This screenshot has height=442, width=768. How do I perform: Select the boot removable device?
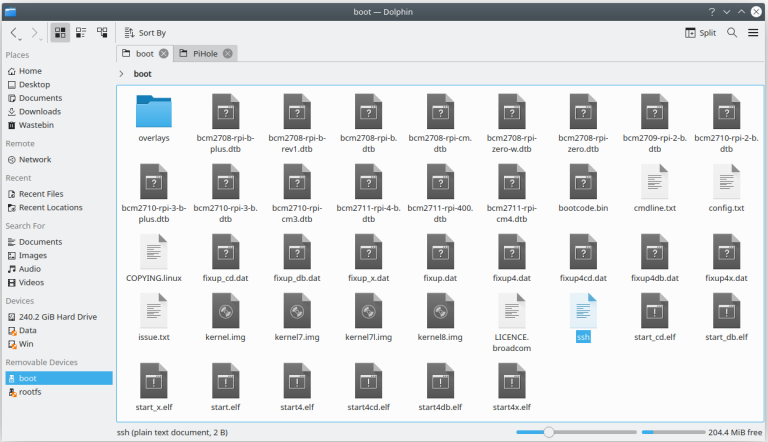(59, 378)
